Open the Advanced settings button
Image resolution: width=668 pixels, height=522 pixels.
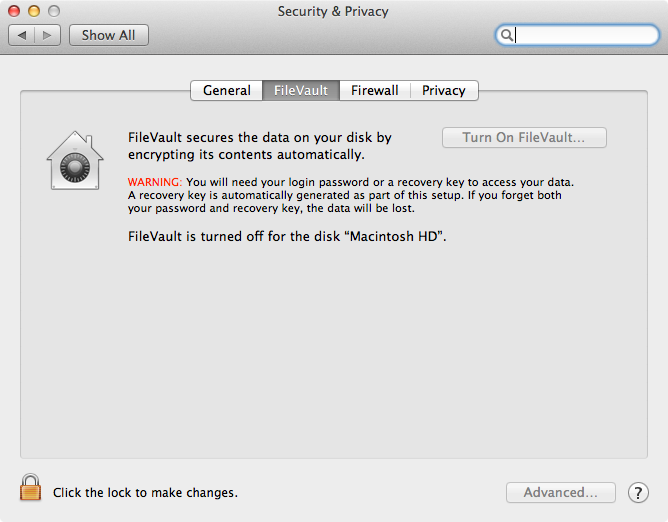click(x=561, y=493)
